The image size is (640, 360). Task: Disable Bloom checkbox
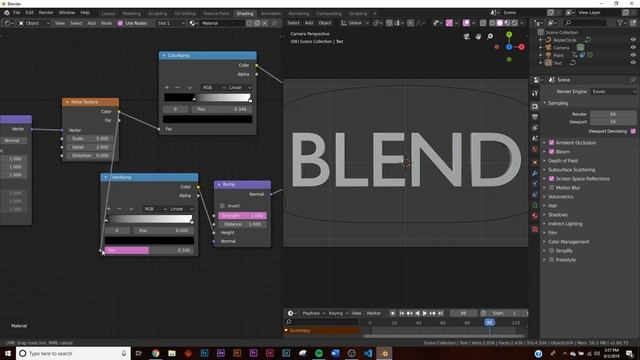pyautogui.click(x=551, y=151)
